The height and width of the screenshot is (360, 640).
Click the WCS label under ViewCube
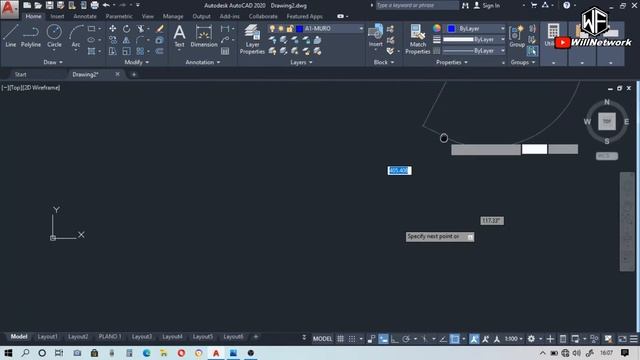[607, 156]
